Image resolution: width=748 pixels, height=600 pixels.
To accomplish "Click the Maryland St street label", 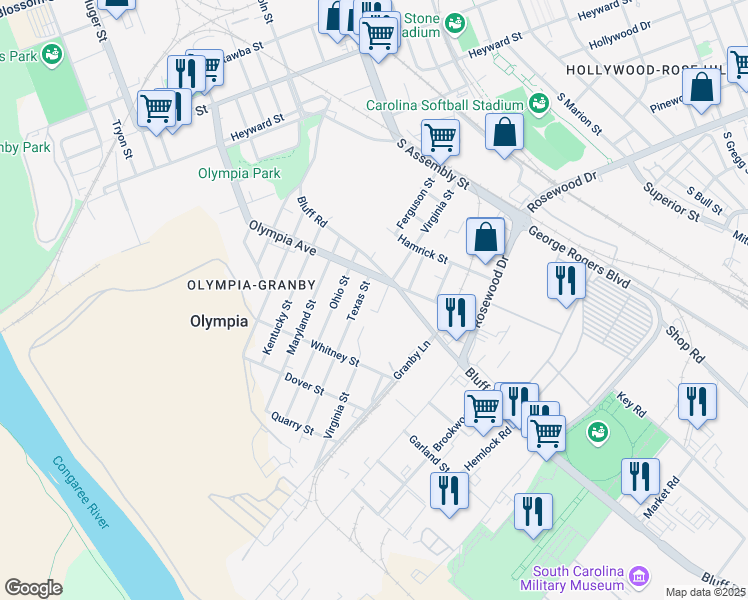I will pos(301,327).
